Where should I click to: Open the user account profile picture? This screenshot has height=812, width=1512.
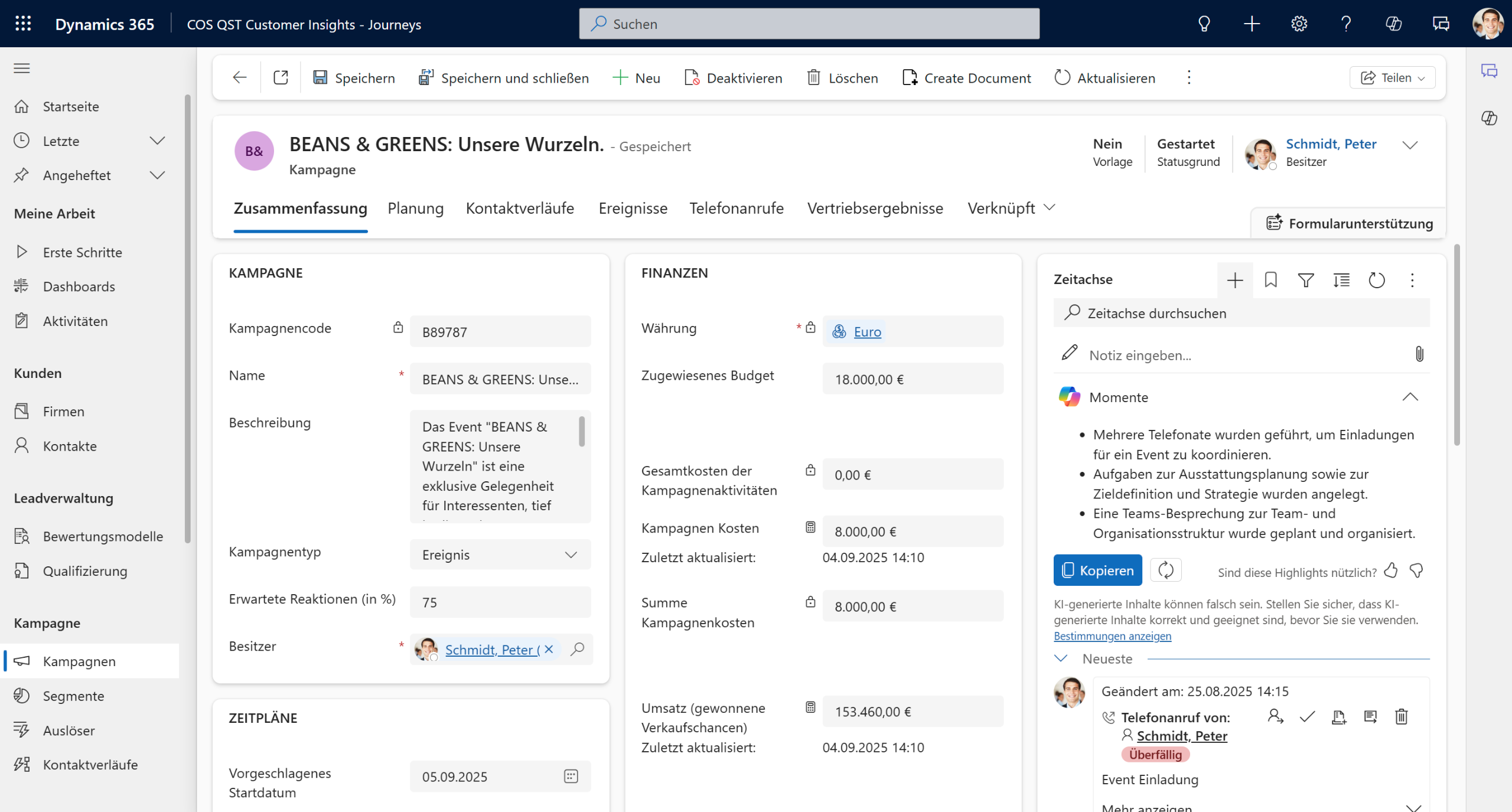(x=1488, y=24)
